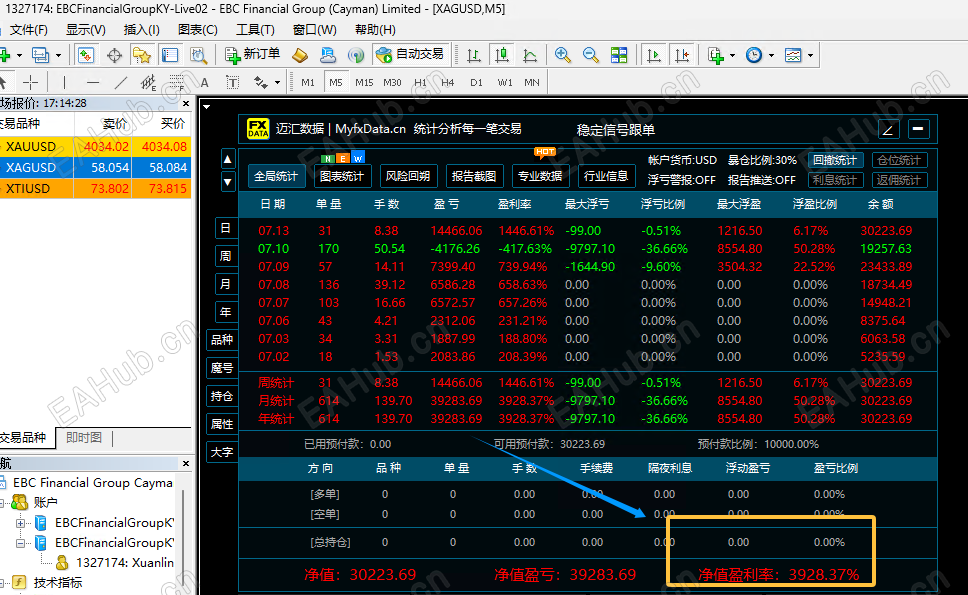The width and height of the screenshot is (968, 595).
Task: Open the 全局统计 panel button
Action: tap(276, 177)
